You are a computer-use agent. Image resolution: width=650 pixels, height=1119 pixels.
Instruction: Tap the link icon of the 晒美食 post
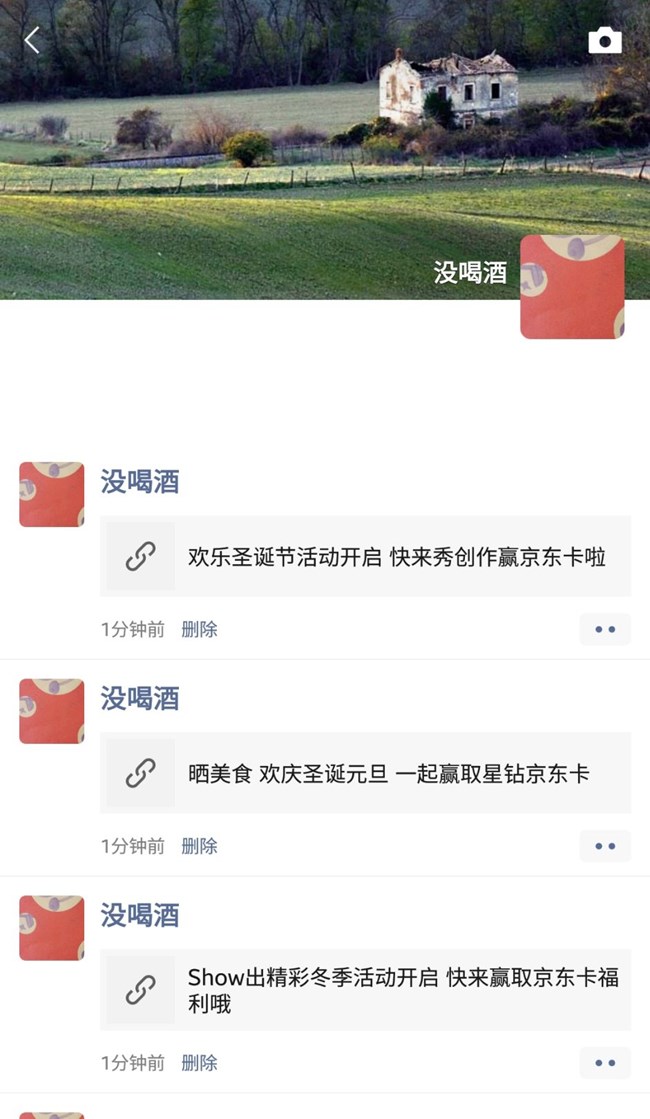point(141,773)
